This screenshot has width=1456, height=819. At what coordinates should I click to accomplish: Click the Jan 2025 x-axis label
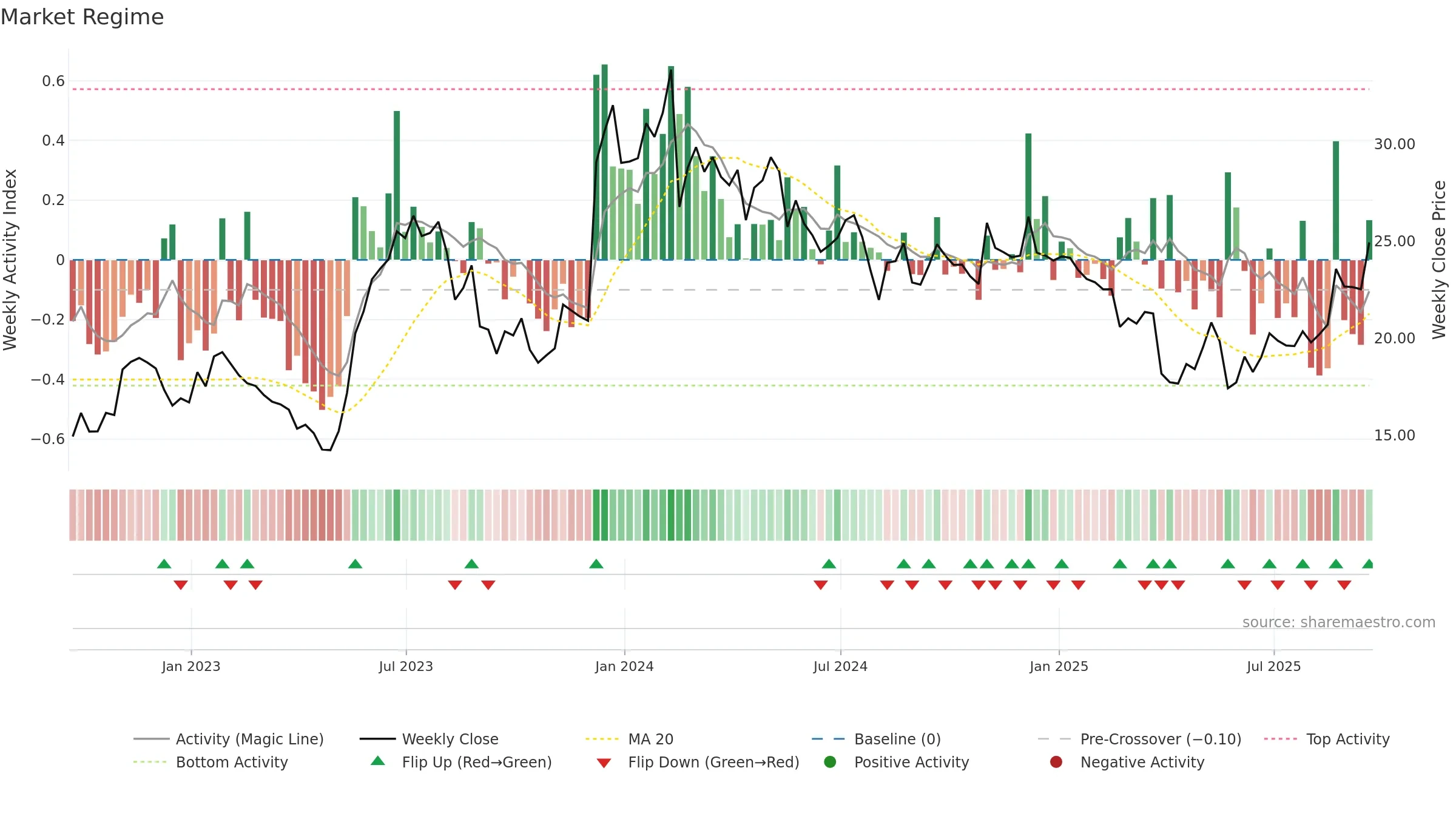coord(1059,666)
